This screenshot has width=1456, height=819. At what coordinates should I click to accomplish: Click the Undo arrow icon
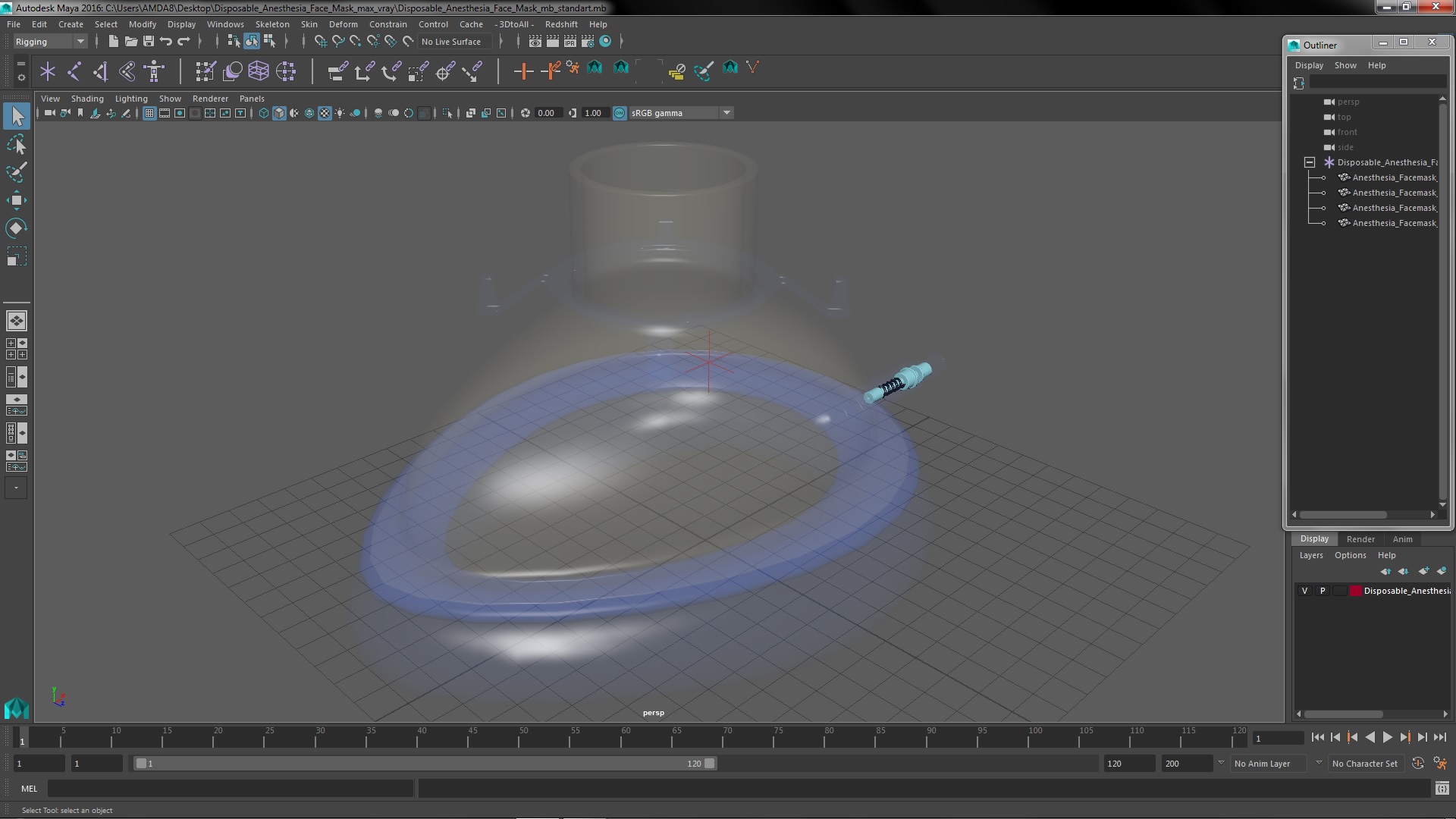166,42
